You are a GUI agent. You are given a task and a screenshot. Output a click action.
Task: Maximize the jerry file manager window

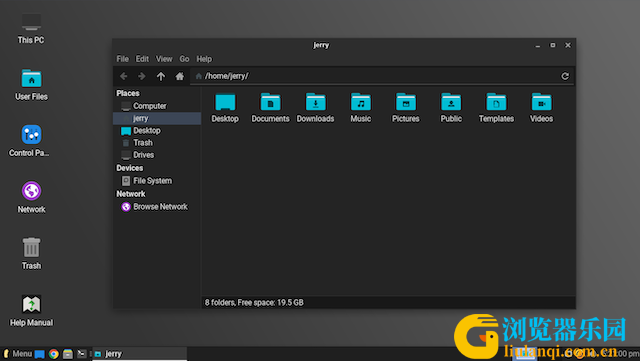click(x=553, y=45)
